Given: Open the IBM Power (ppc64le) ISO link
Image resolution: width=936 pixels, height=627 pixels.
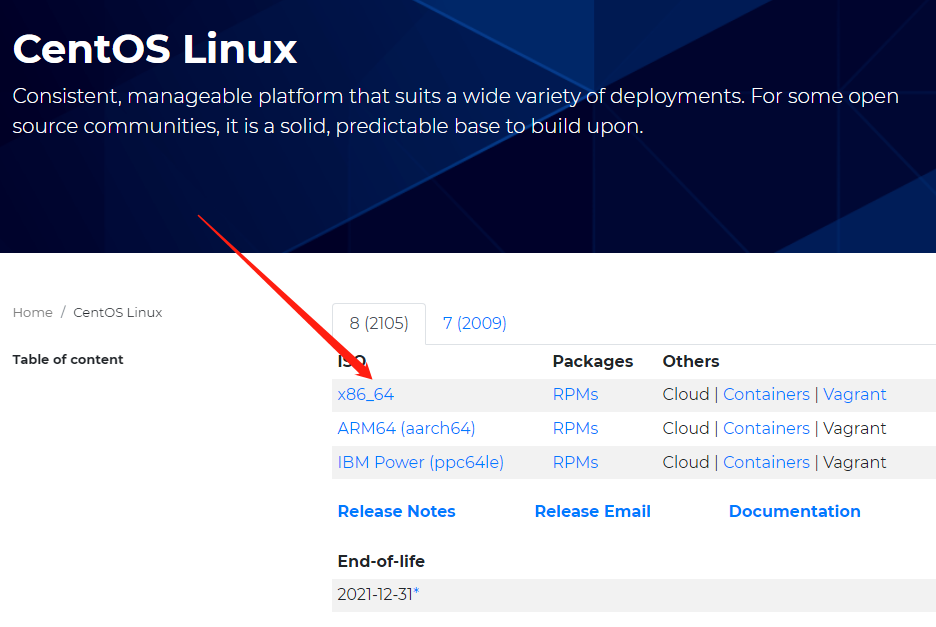Looking at the screenshot, I should coord(420,463).
